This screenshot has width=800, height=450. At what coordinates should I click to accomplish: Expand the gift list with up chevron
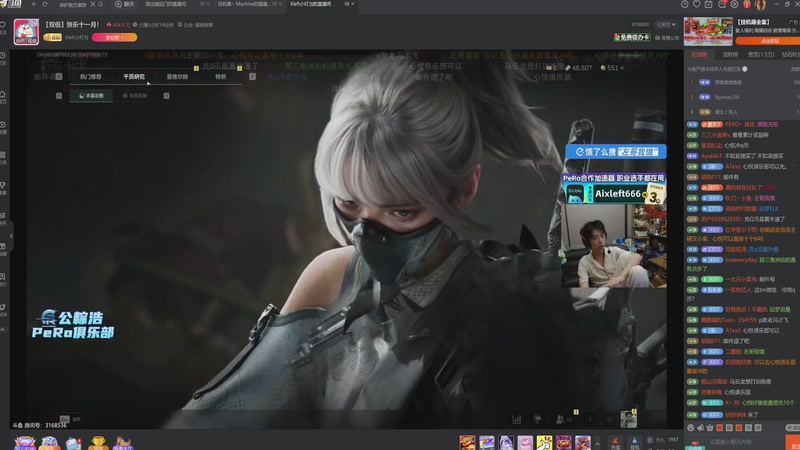point(597,443)
